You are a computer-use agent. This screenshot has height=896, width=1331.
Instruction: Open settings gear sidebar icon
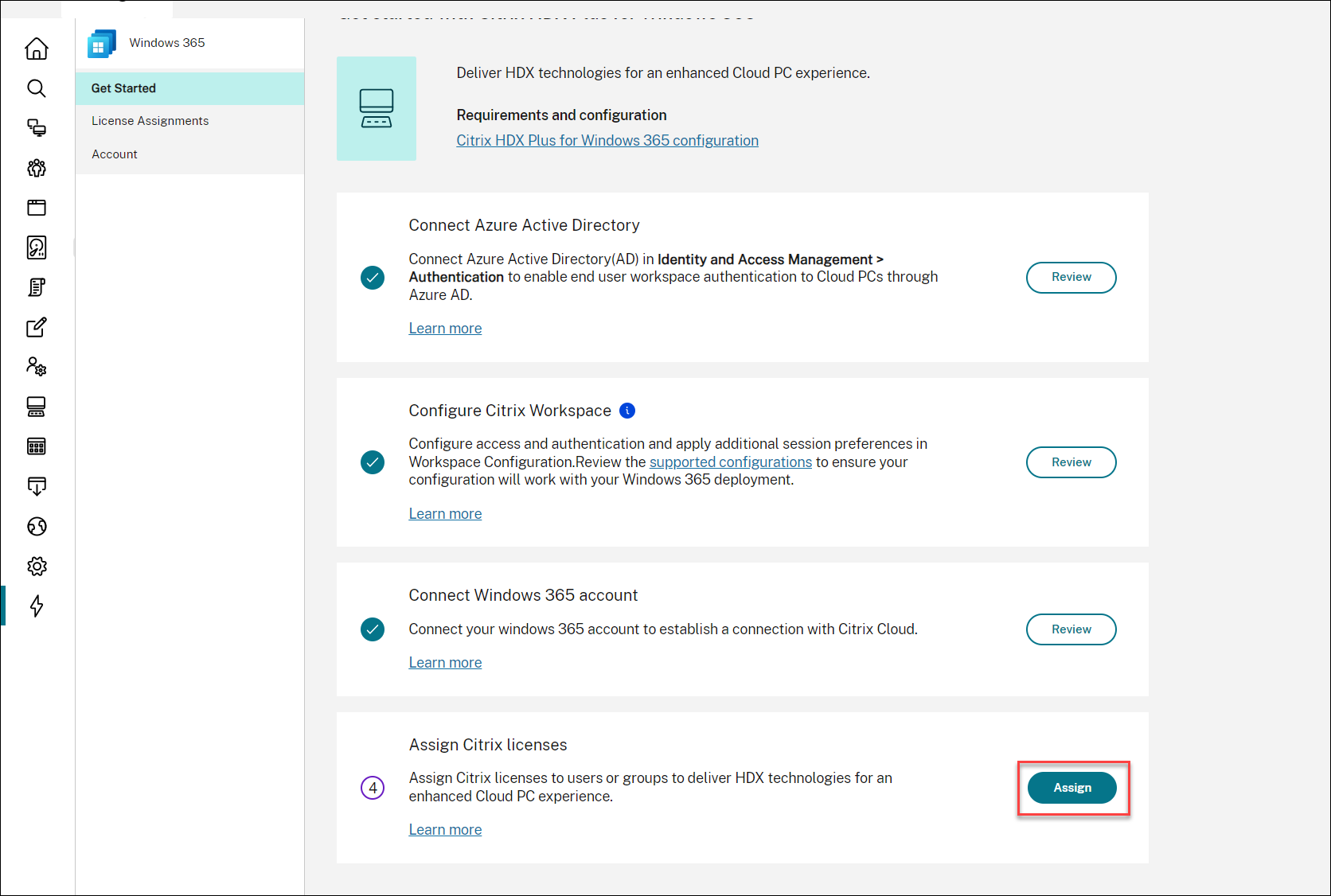tap(37, 566)
